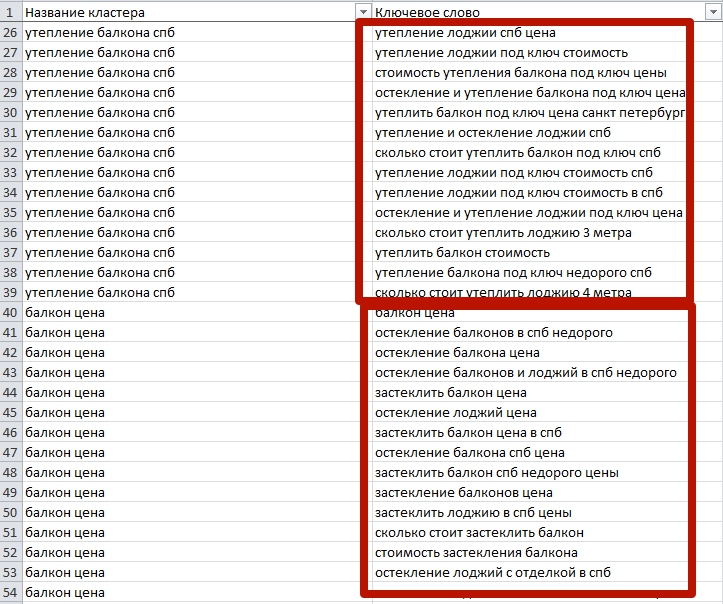This screenshot has height=604, width=723.
Task: Open the filter dropdown for Название кластера
Action: pos(363,12)
